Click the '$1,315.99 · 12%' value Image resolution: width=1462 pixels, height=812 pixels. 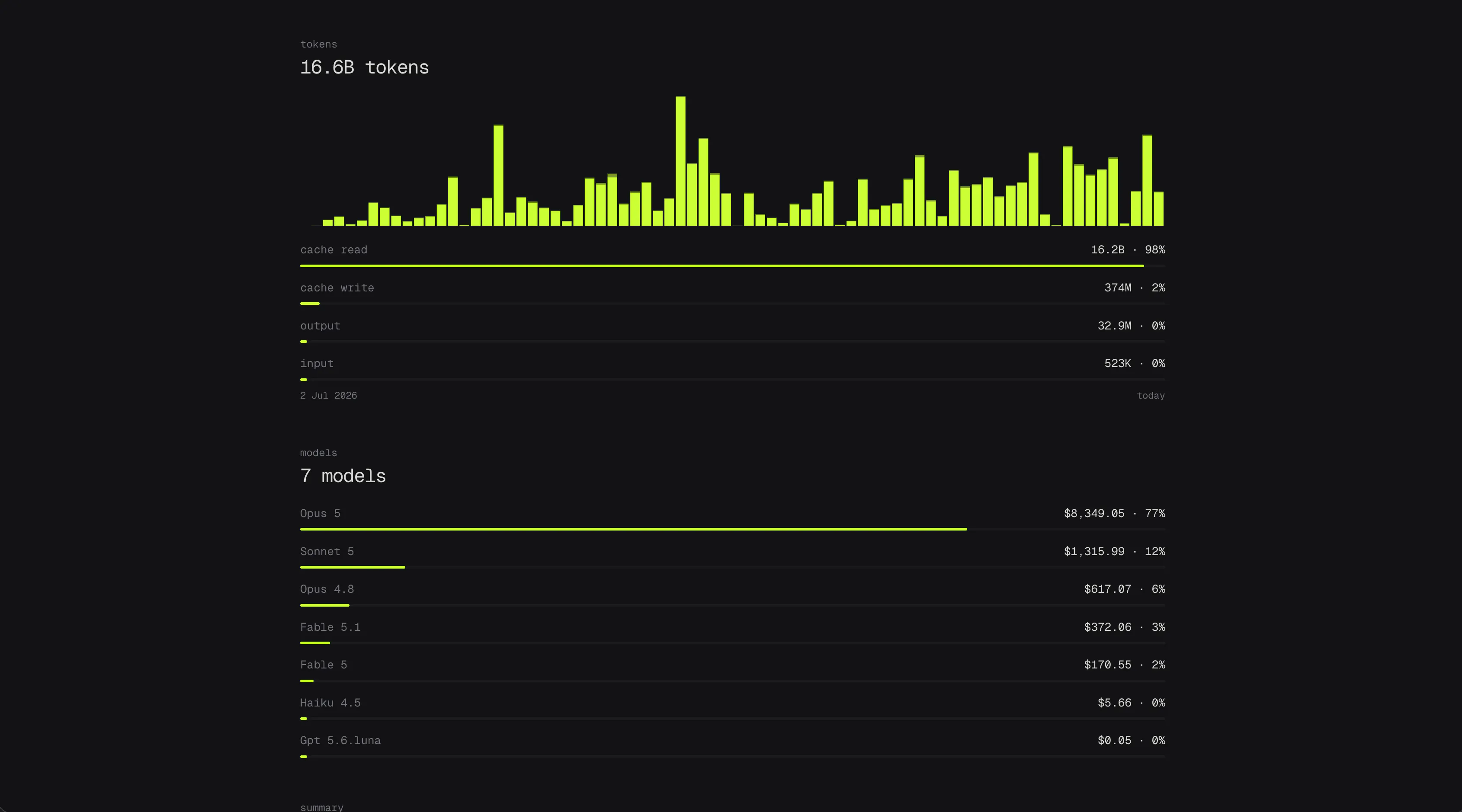point(1114,552)
